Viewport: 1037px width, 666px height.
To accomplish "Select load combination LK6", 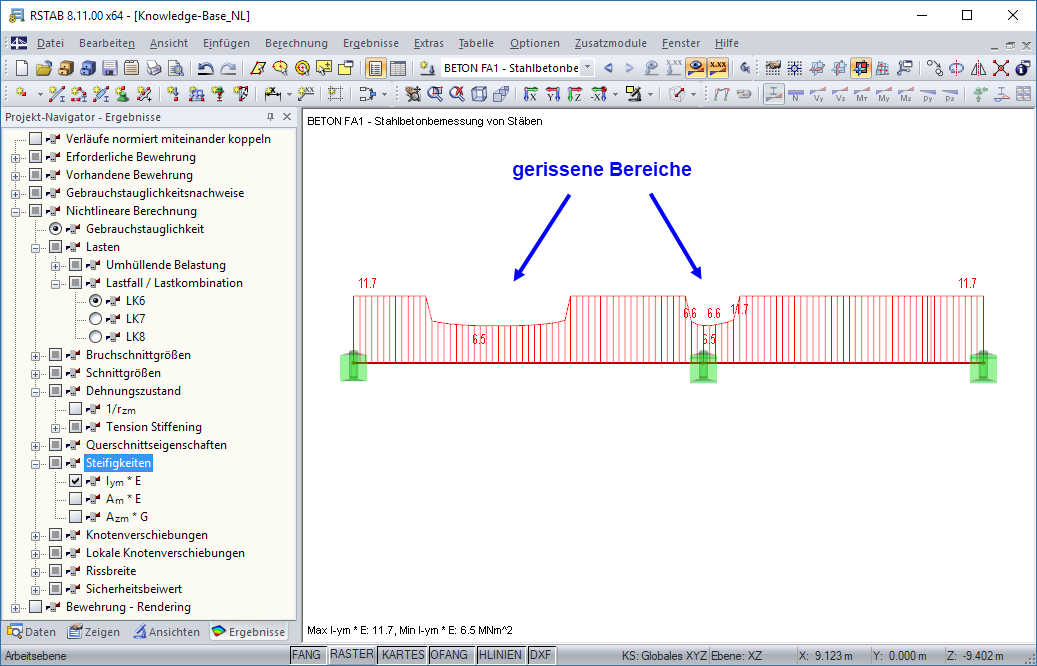I will [96, 301].
